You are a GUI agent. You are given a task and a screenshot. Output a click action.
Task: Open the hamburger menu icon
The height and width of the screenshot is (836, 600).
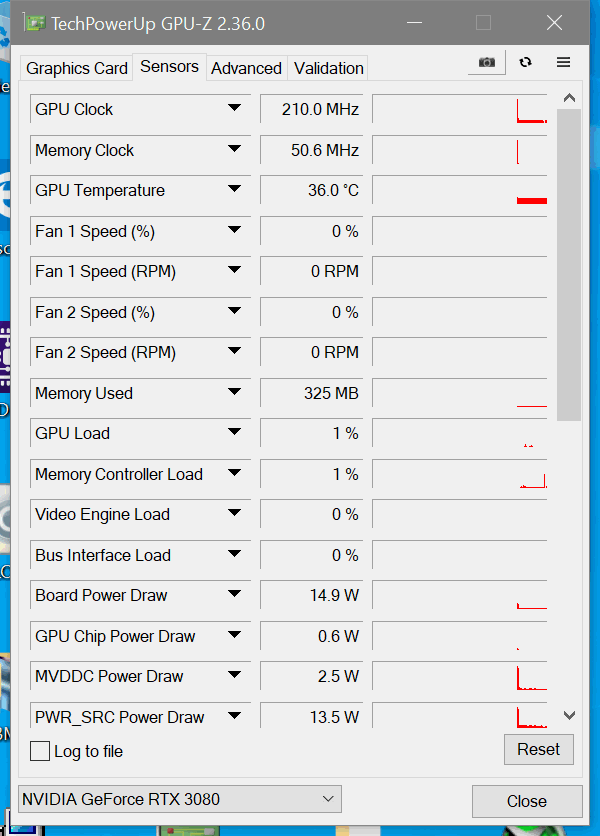[563, 62]
